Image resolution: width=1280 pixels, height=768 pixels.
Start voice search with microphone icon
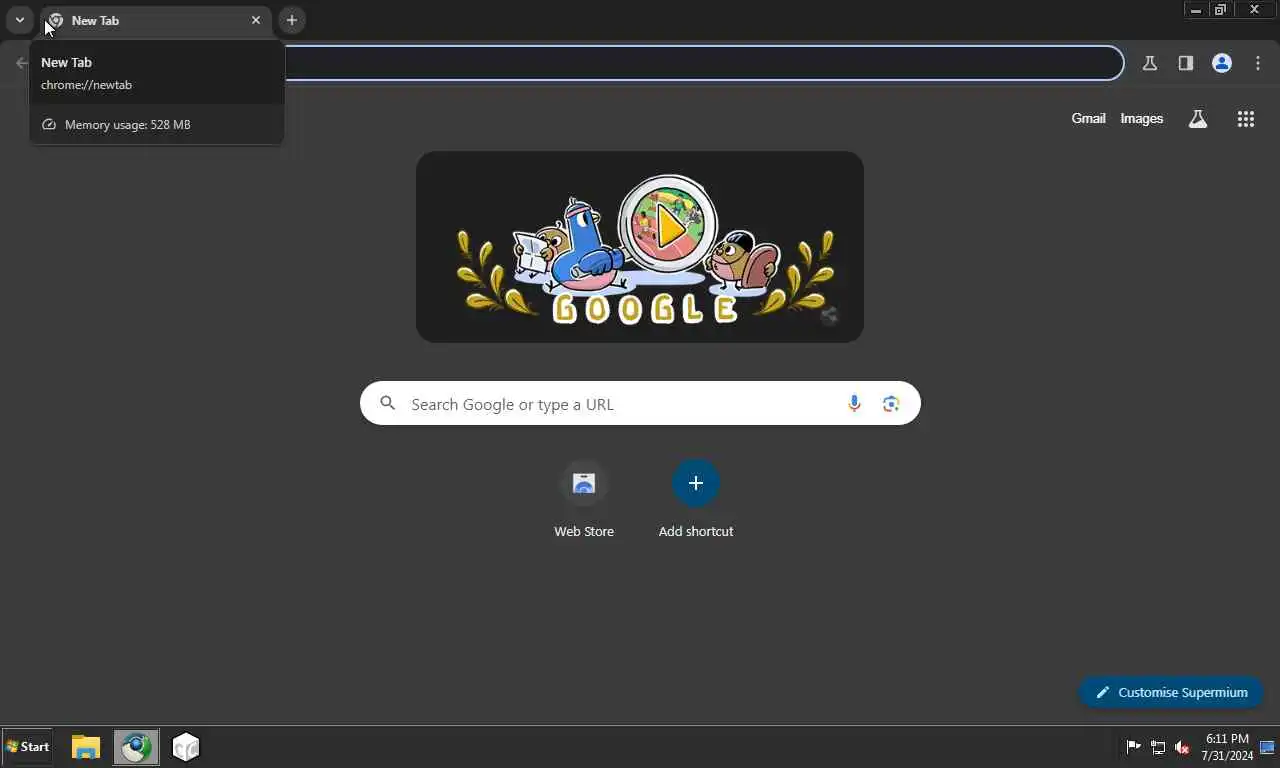click(x=854, y=404)
